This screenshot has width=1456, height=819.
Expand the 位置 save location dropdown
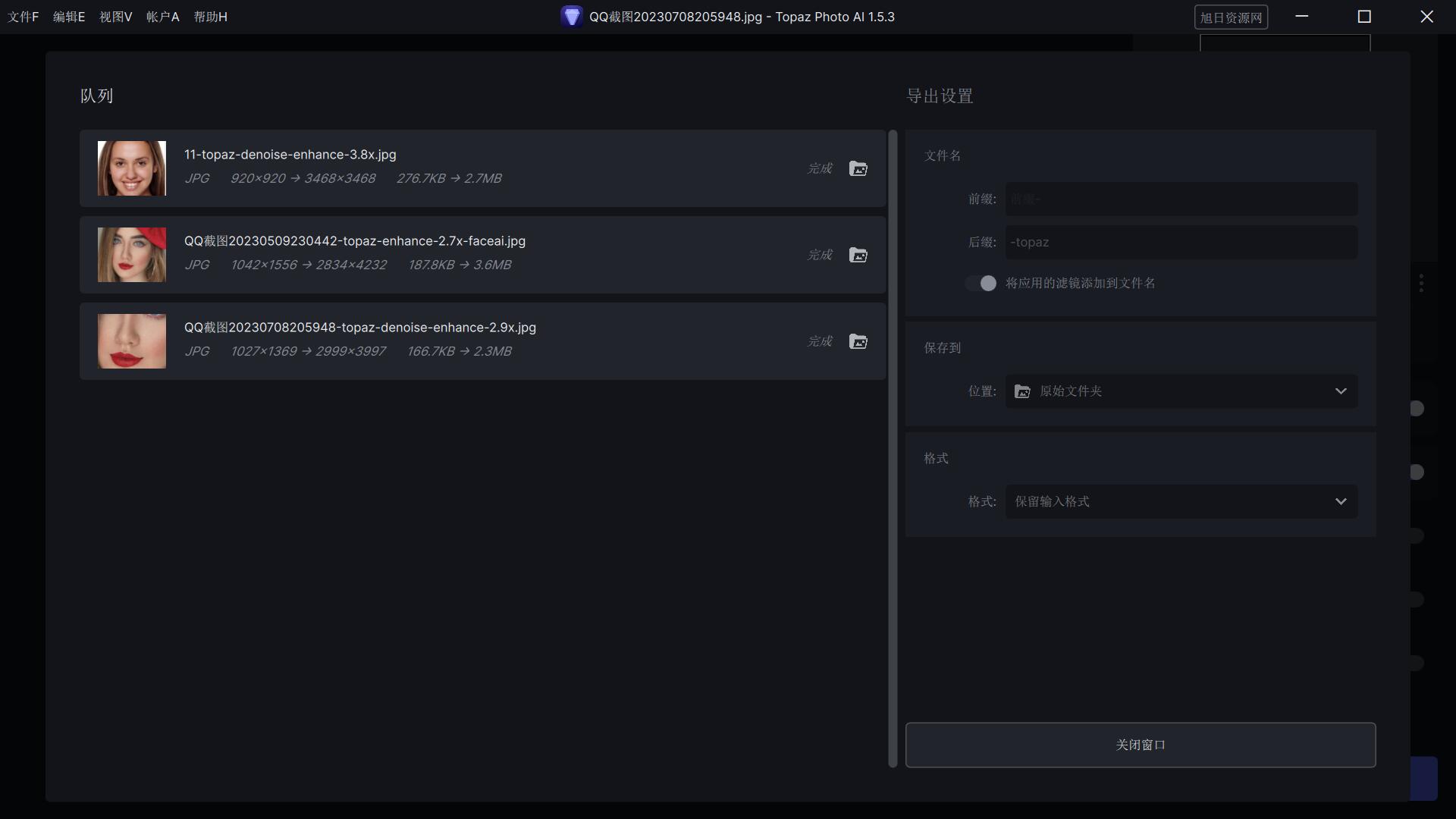coord(1181,391)
